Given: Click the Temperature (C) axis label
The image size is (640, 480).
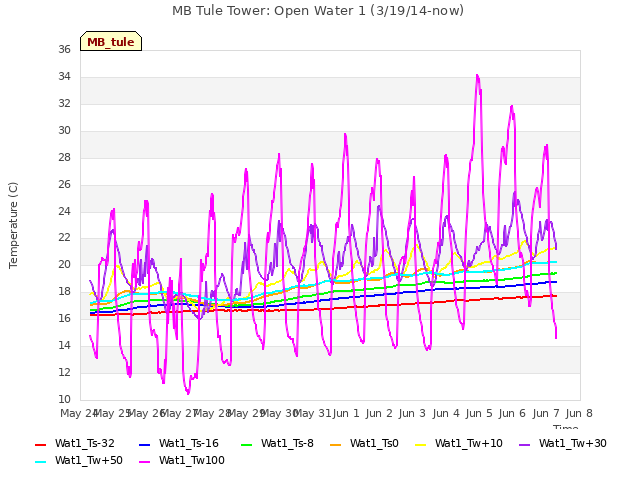Looking at the screenshot, I should pos(13,225).
